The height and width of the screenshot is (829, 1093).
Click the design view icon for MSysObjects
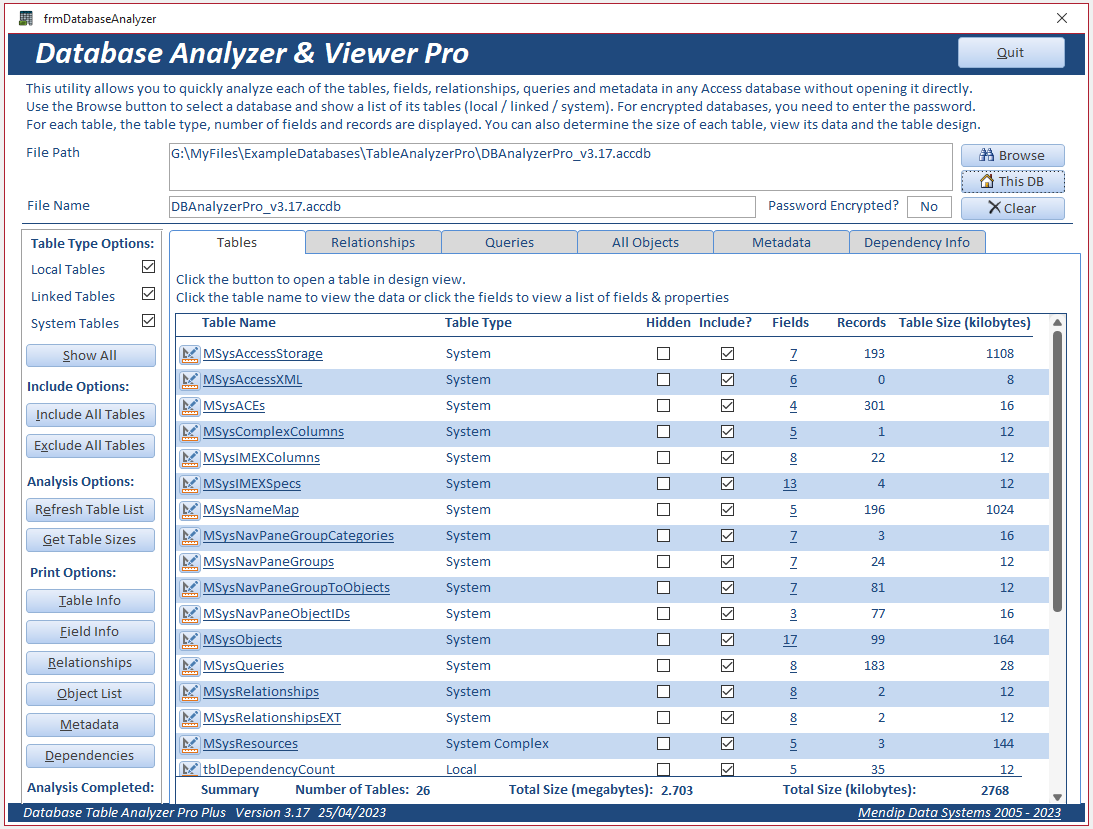coord(190,640)
